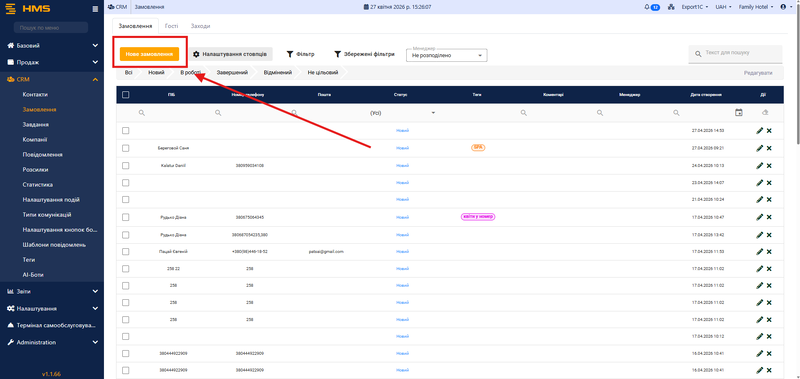Screen dimensions: 800x379
Task: Click Новий status link for Kalatur Daniil
Action: coord(403,165)
